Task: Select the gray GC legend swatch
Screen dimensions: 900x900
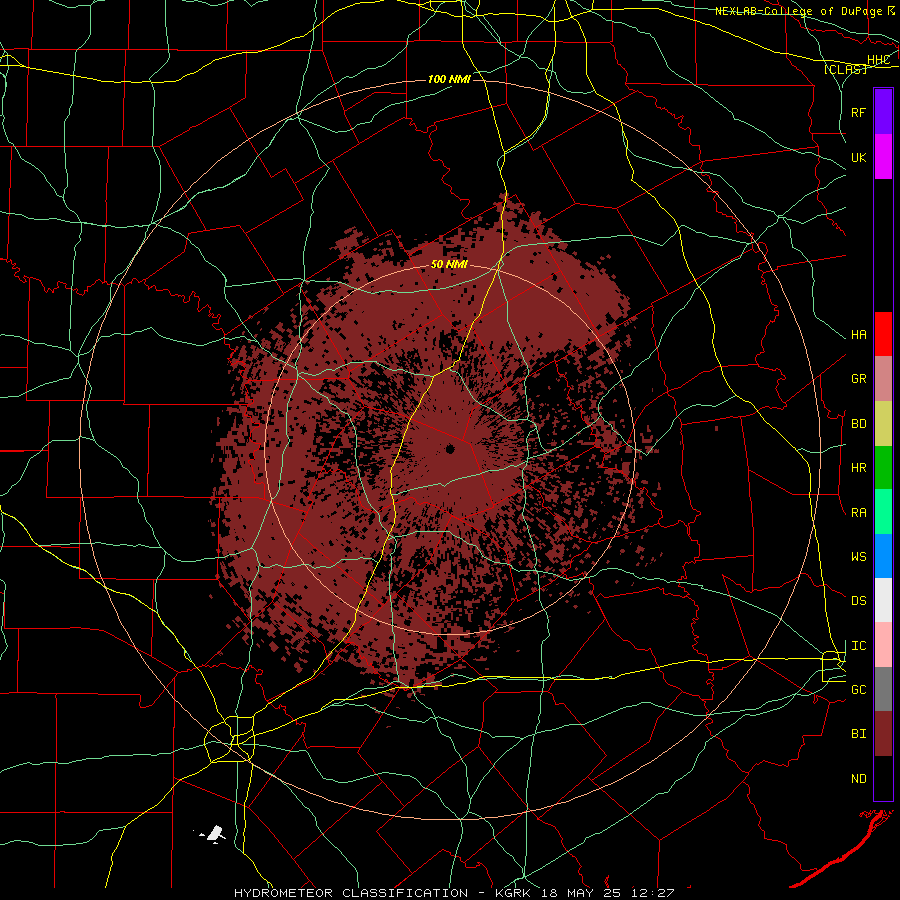Action: tap(883, 689)
